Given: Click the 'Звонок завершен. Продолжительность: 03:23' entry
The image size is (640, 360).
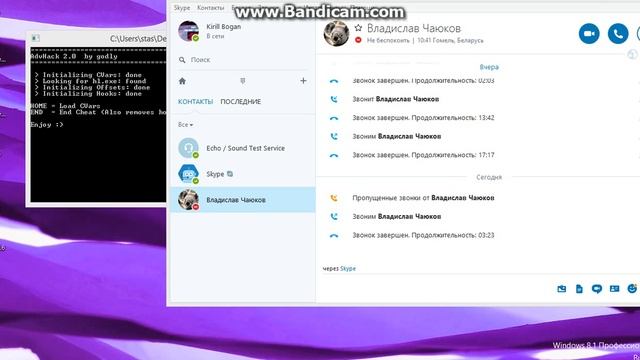Looking at the screenshot, I should pyautogui.click(x=423, y=236).
